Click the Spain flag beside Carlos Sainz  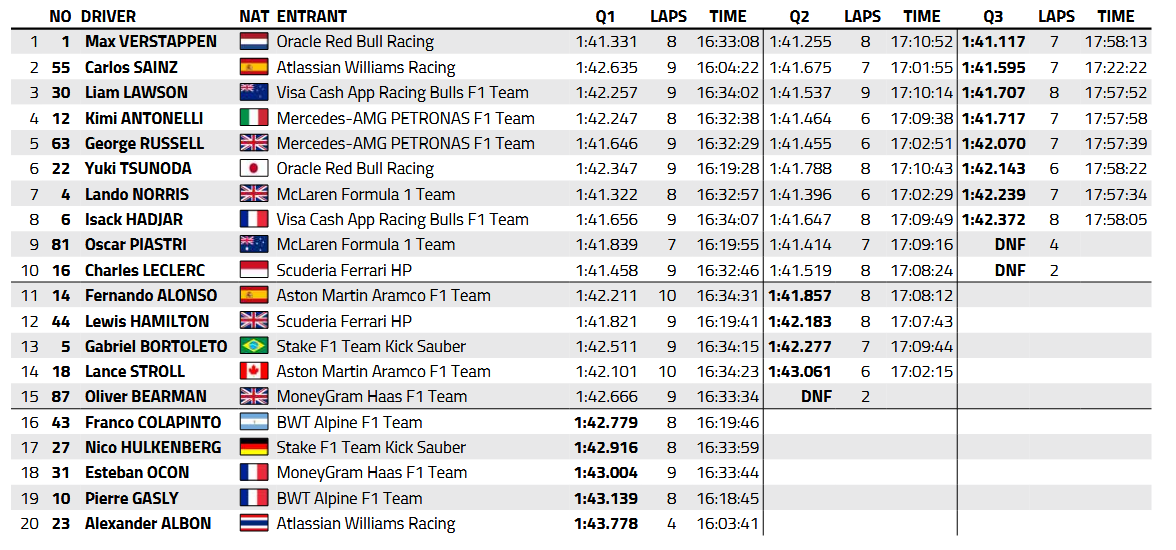[255, 68]
